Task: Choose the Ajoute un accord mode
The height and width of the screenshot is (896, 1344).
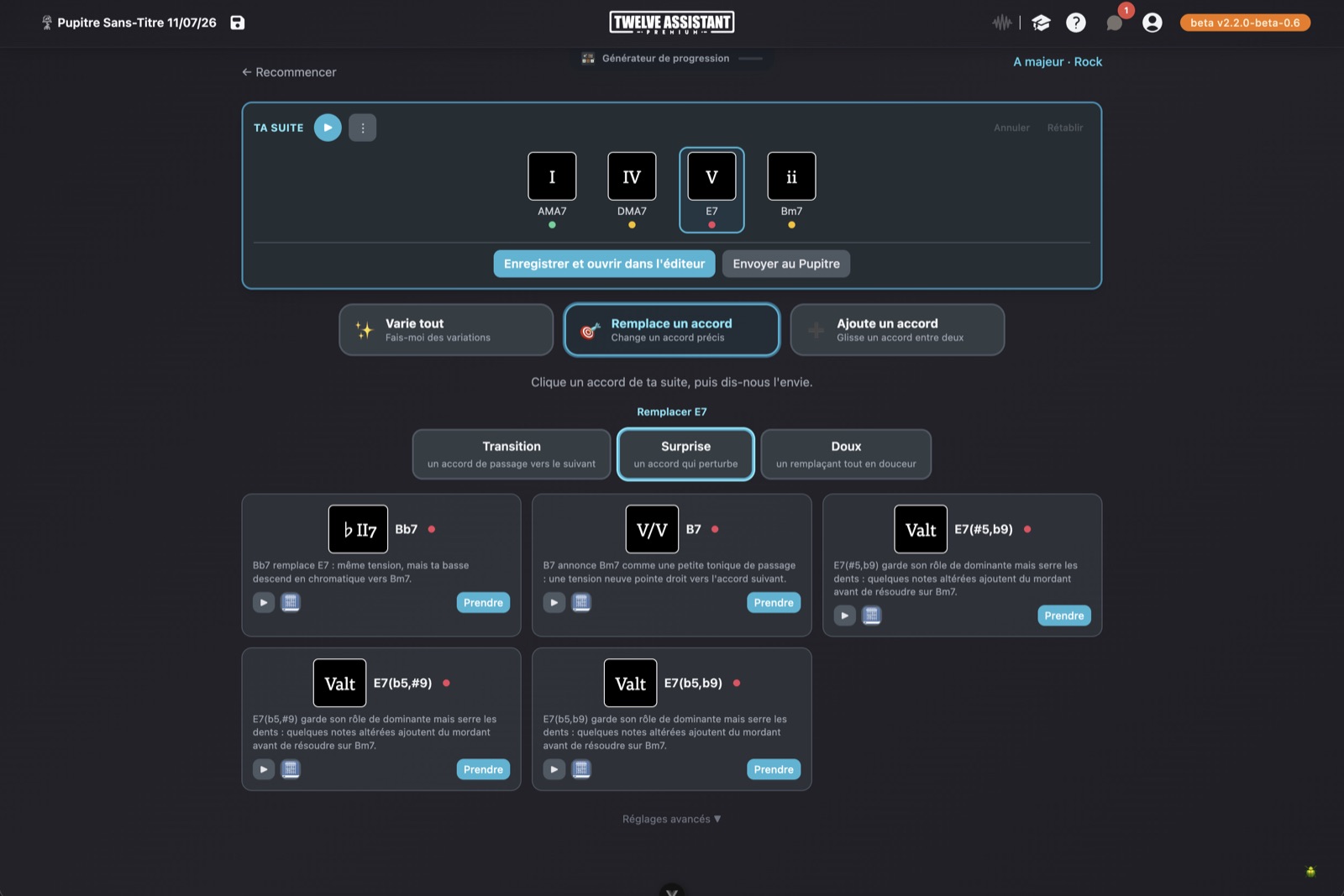Action: tap(897, 330)
